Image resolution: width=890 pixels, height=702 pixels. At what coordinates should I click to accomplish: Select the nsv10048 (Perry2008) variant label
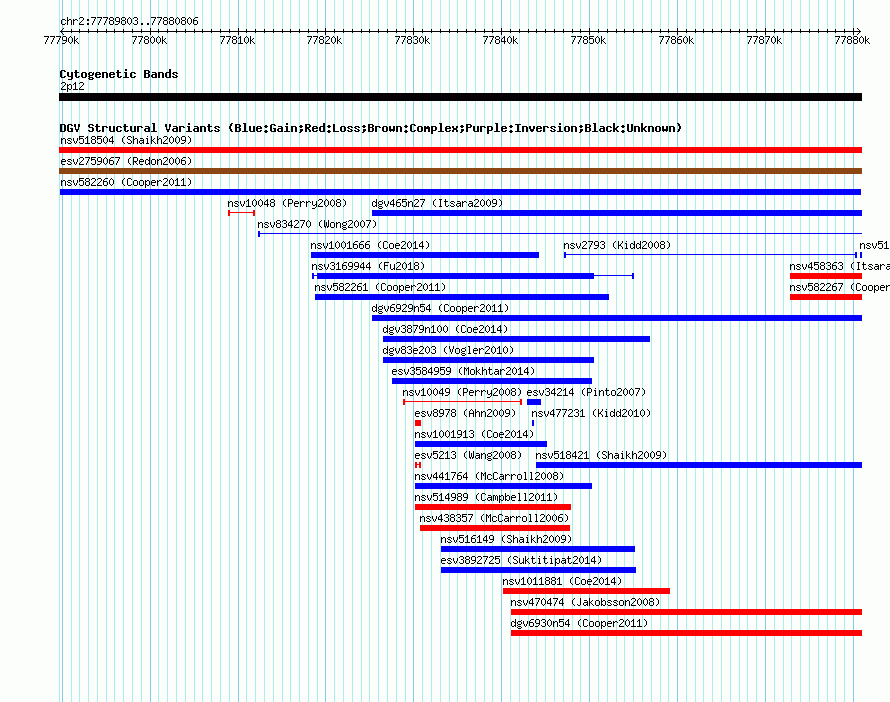(x=287, y=203)
